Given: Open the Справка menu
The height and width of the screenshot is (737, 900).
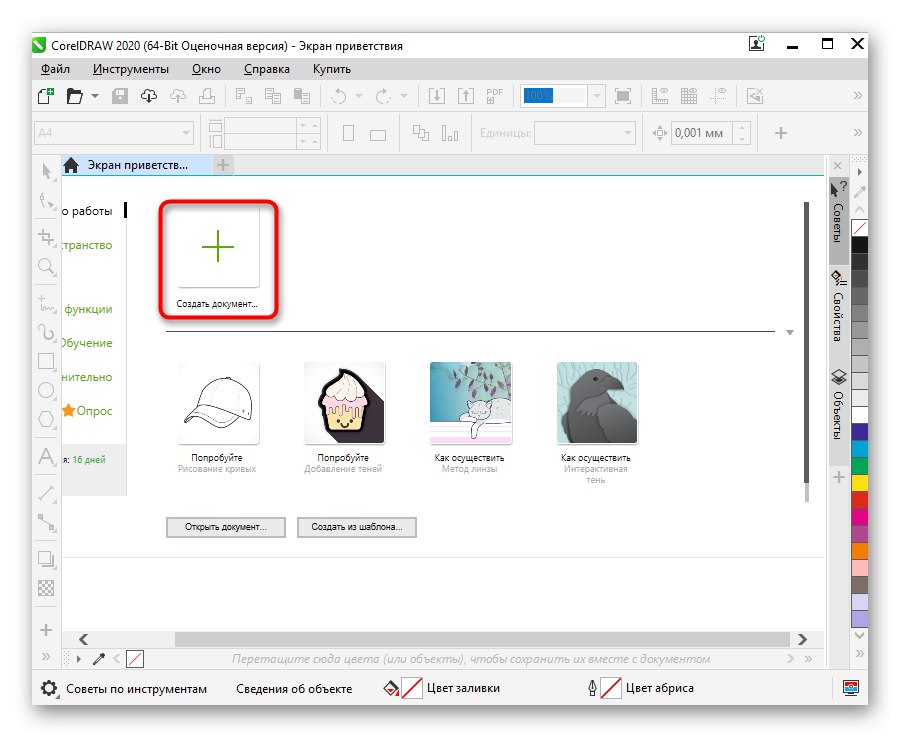Looking at the screenshot, I should [x=268, y=69].
